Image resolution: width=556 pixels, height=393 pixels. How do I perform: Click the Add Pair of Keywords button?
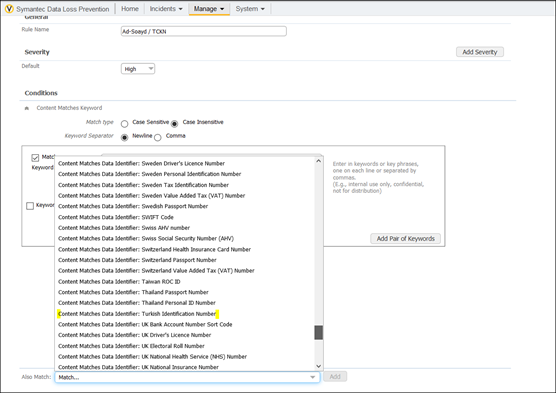coord(406,238)
